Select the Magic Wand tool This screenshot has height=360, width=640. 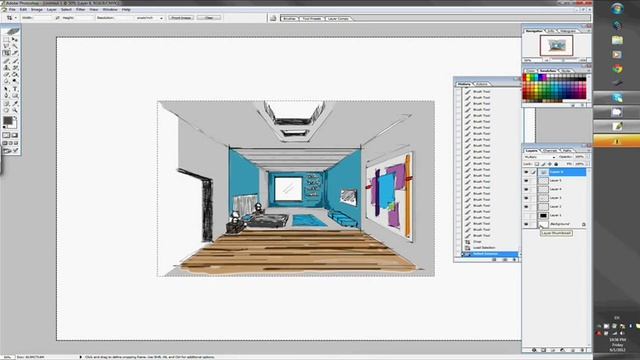tap(14, 45)
